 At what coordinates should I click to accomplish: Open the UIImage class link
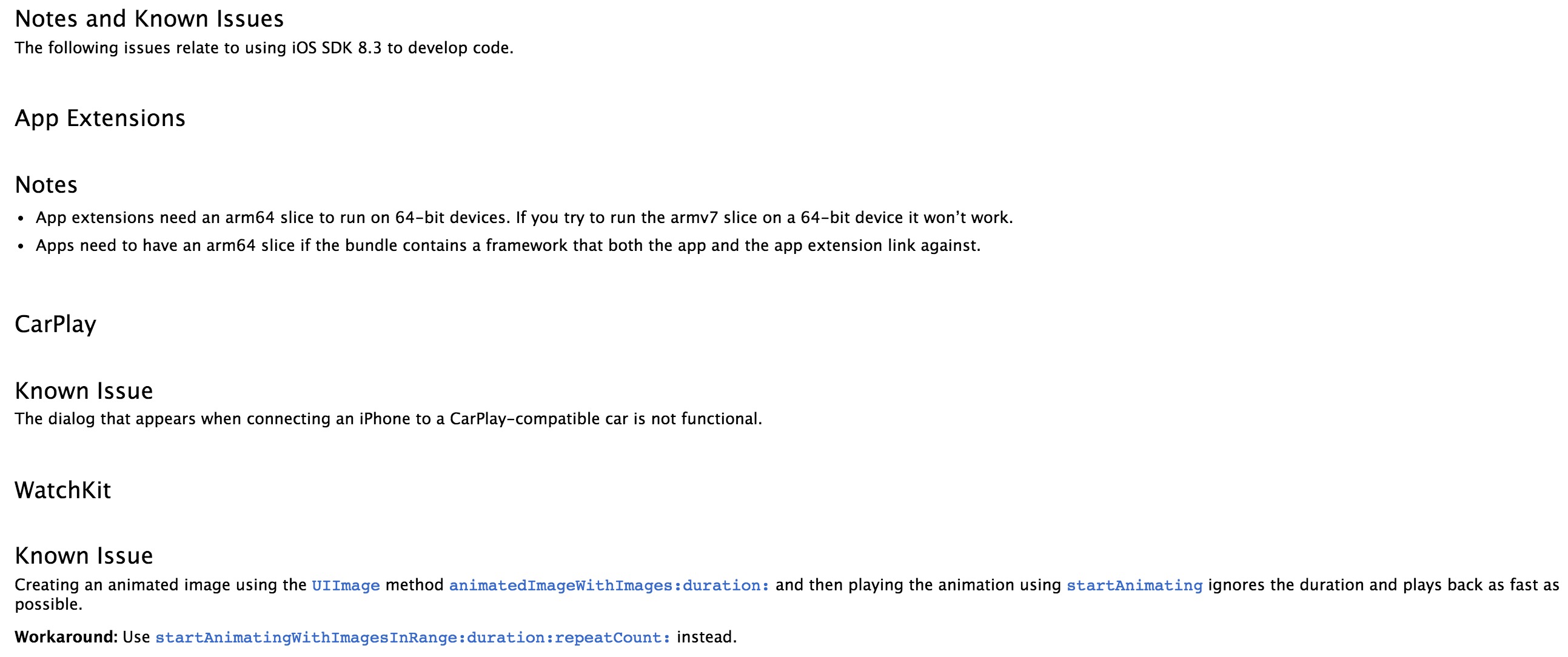pyautogui.click(x=346, y=585)
